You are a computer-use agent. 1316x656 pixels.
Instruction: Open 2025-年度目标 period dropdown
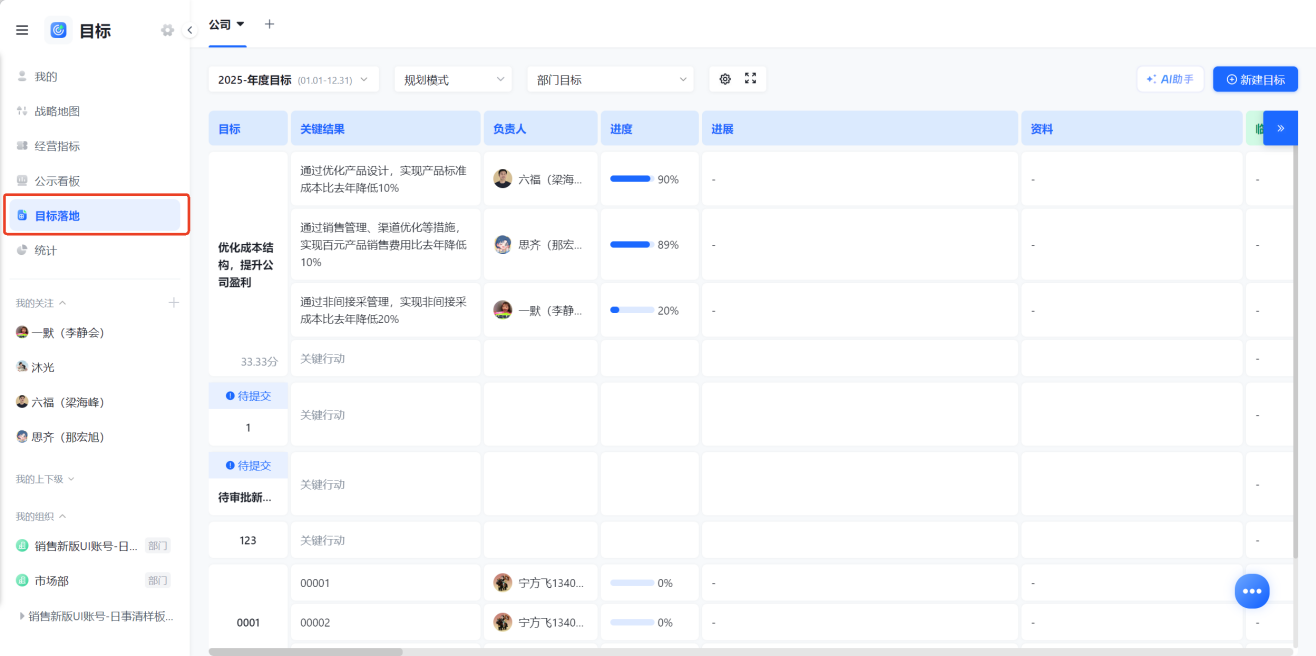[293, 80]
